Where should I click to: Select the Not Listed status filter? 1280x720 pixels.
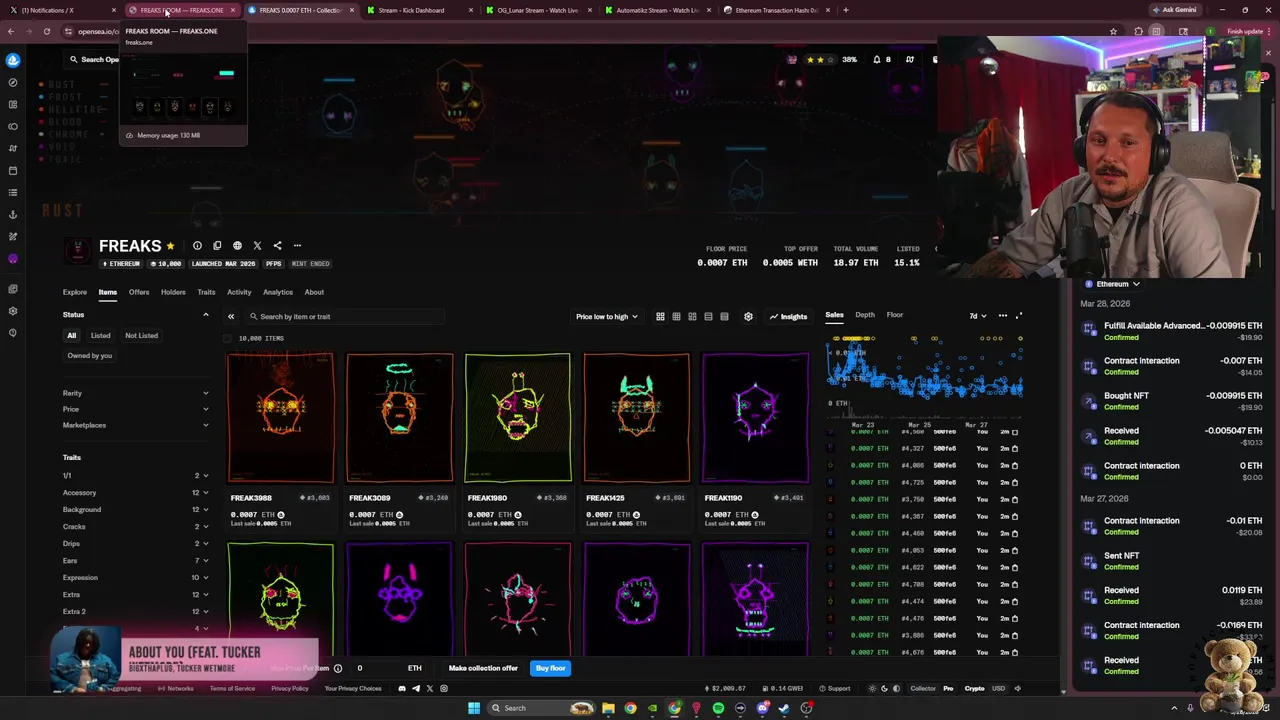[141, 336]
